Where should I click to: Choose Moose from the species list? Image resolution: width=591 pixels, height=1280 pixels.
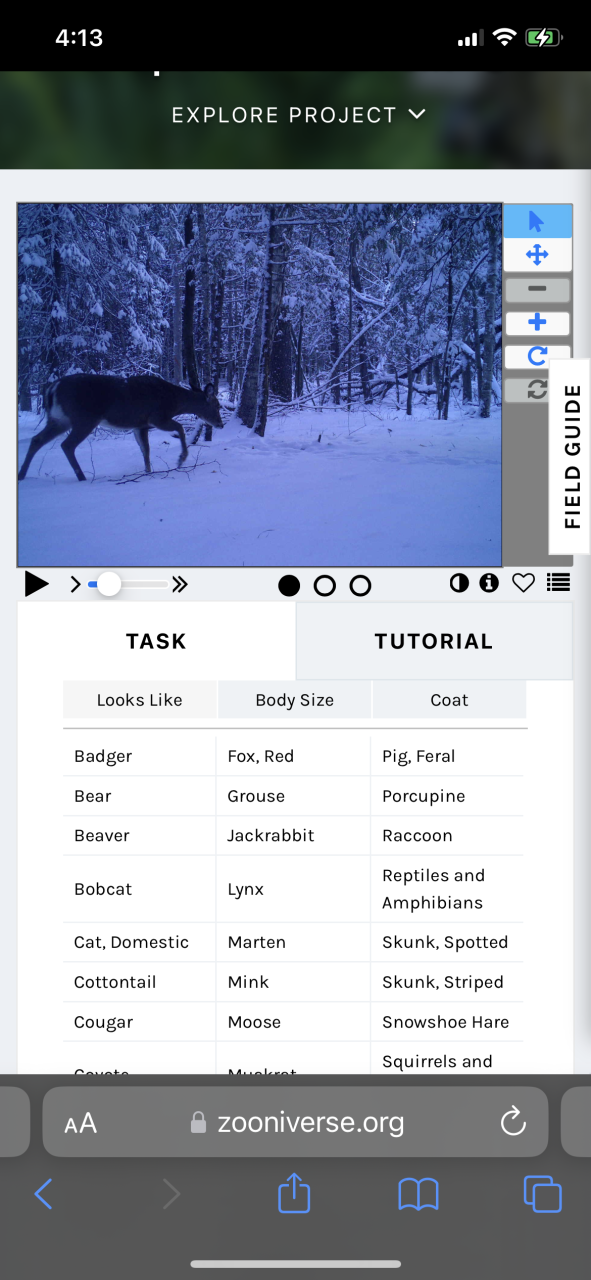(x=254, y=1022)
